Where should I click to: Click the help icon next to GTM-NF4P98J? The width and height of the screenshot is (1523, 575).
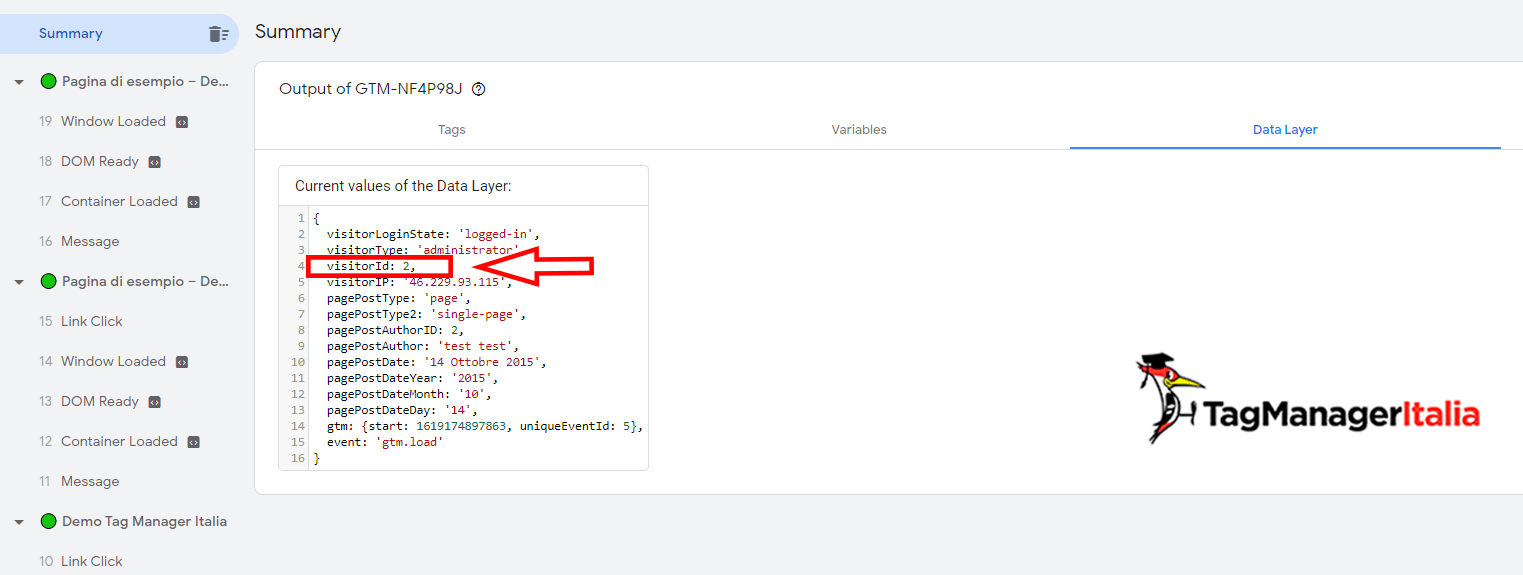479,89
